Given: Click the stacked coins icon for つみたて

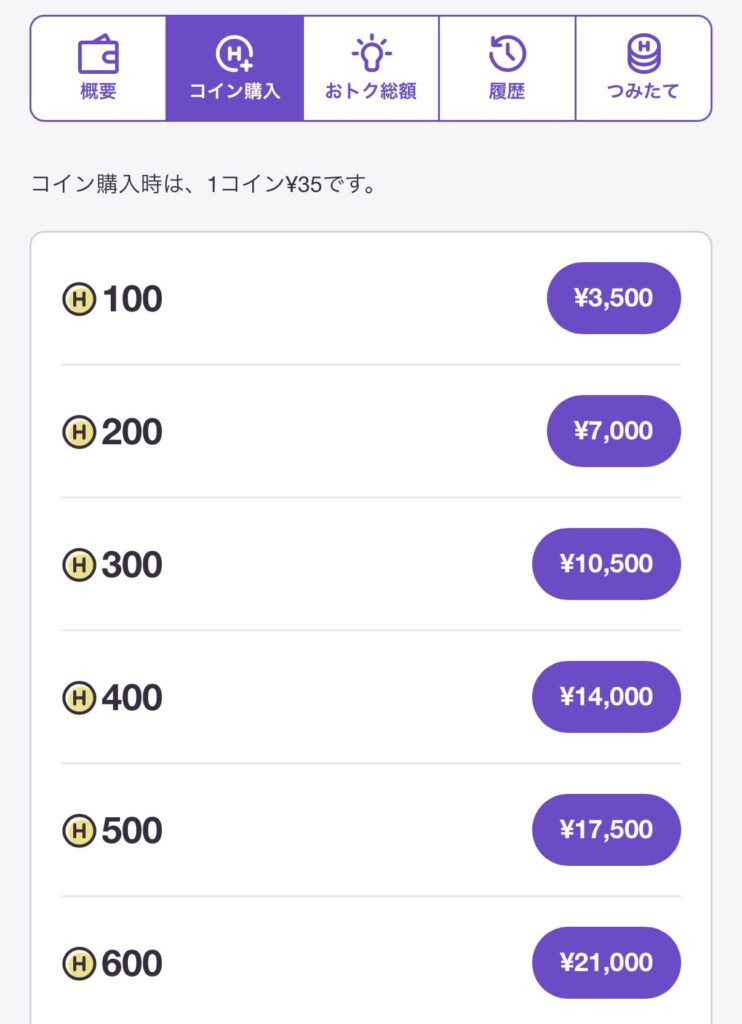Looking at the screenshot, I should [643, 53].
